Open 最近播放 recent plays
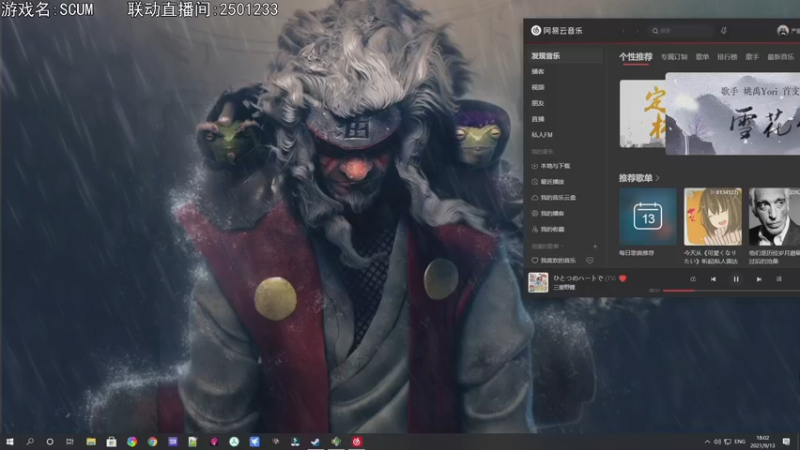The image size is (800, 450). [x=548, y=182]
